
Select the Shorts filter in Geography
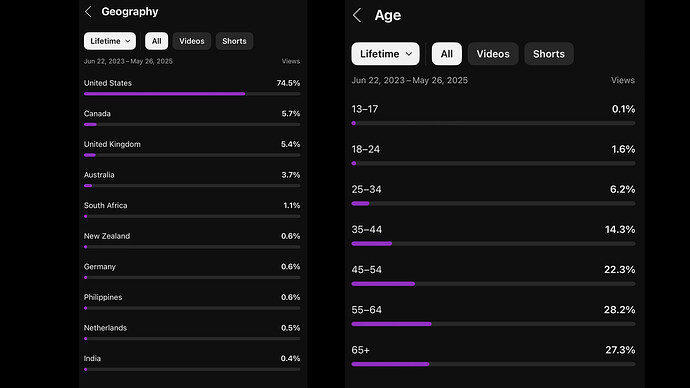234,41
